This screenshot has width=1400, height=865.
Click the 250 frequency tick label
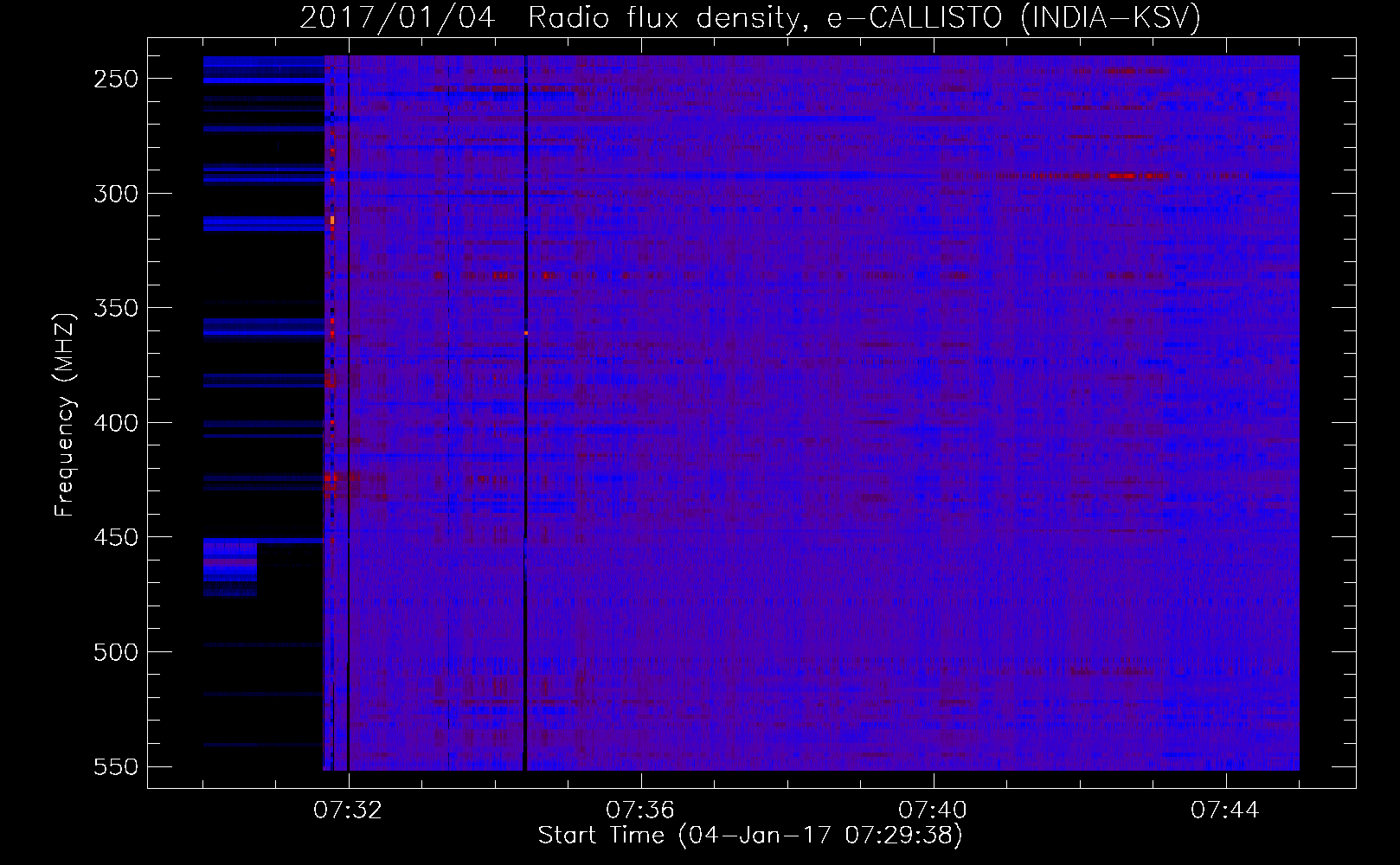[116, 79]
